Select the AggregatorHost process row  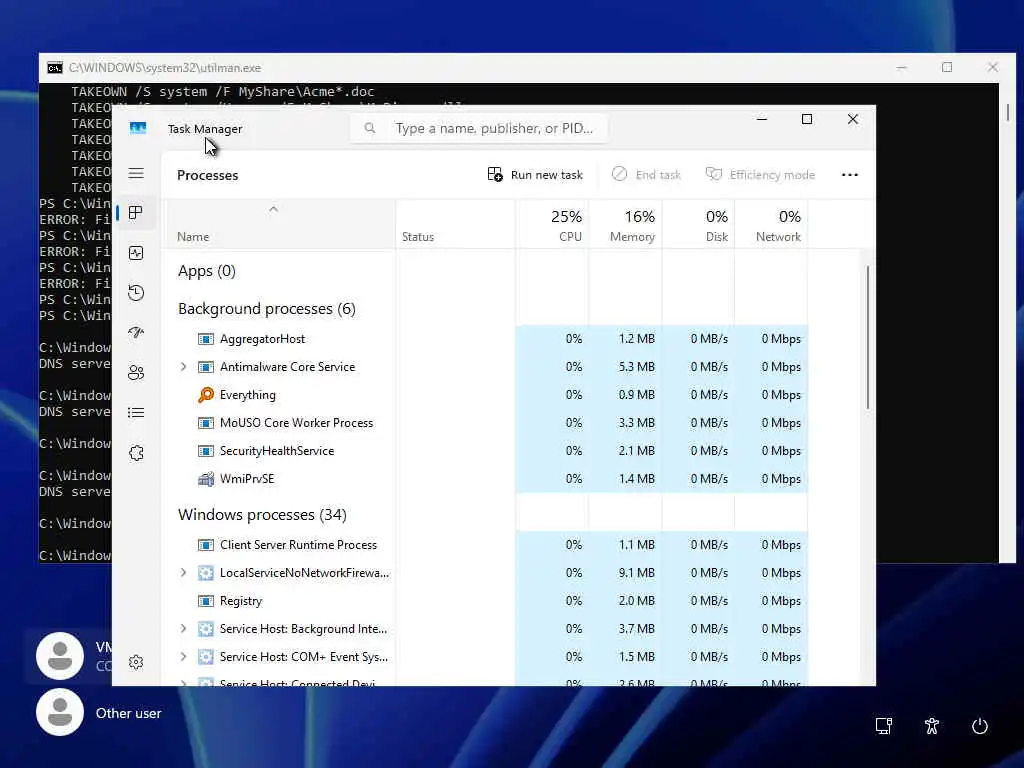(485, 339)
